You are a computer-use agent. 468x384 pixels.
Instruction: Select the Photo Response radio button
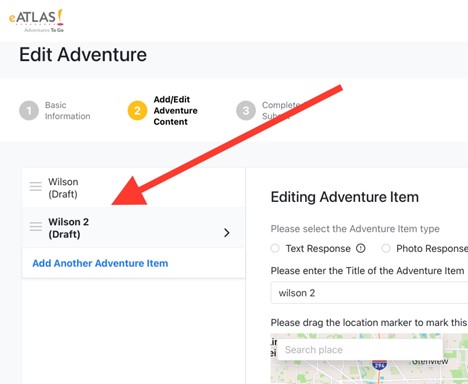click(386, 248)
